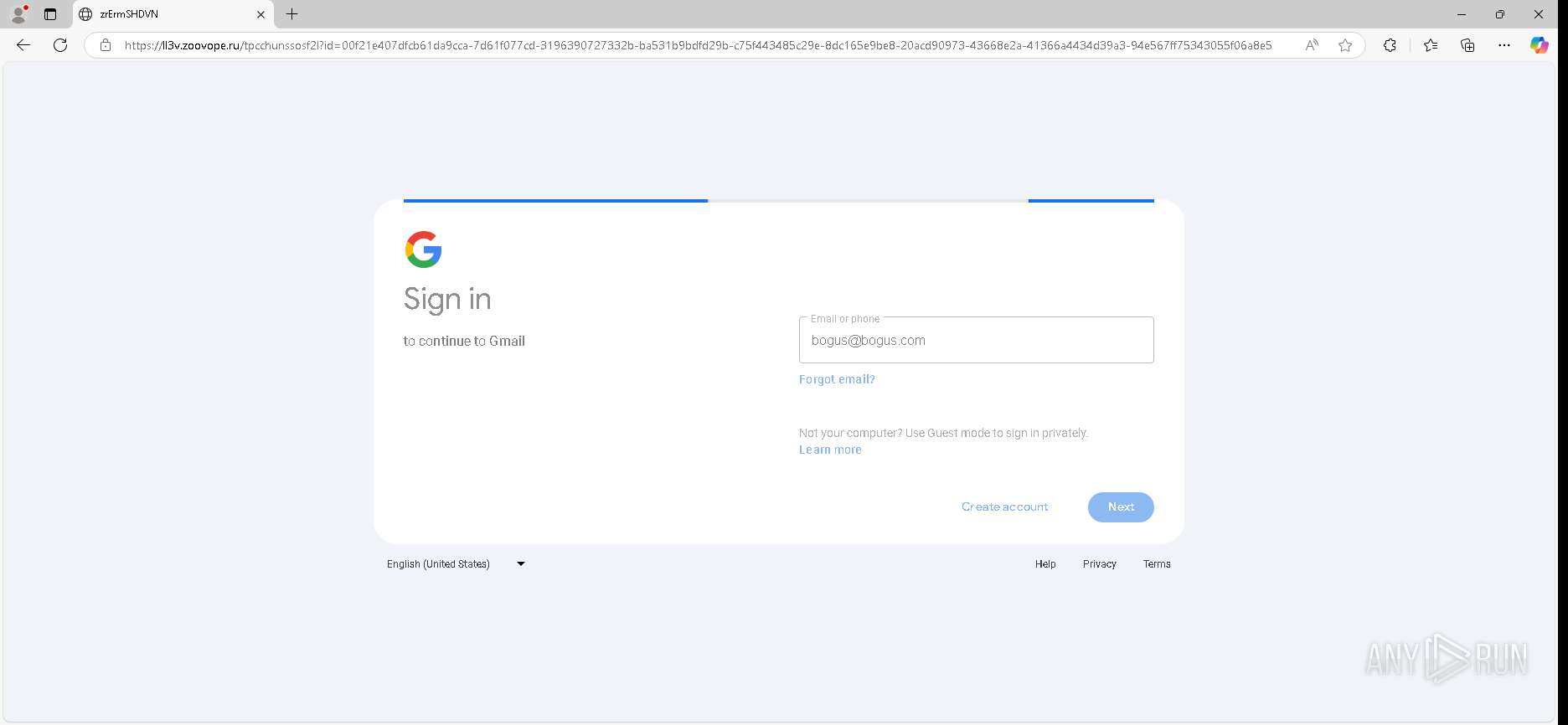Open the Collections icon

click(1467, 45)
